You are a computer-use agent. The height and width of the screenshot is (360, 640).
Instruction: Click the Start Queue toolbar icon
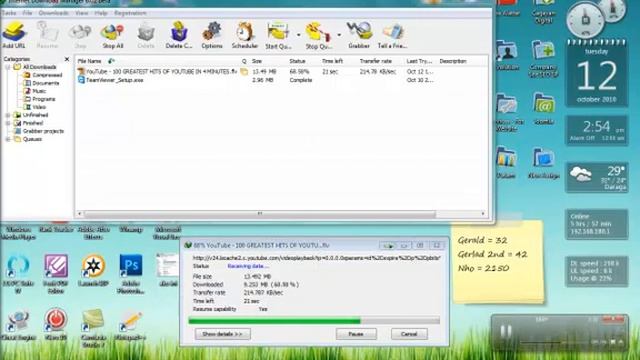coord(278,36)
